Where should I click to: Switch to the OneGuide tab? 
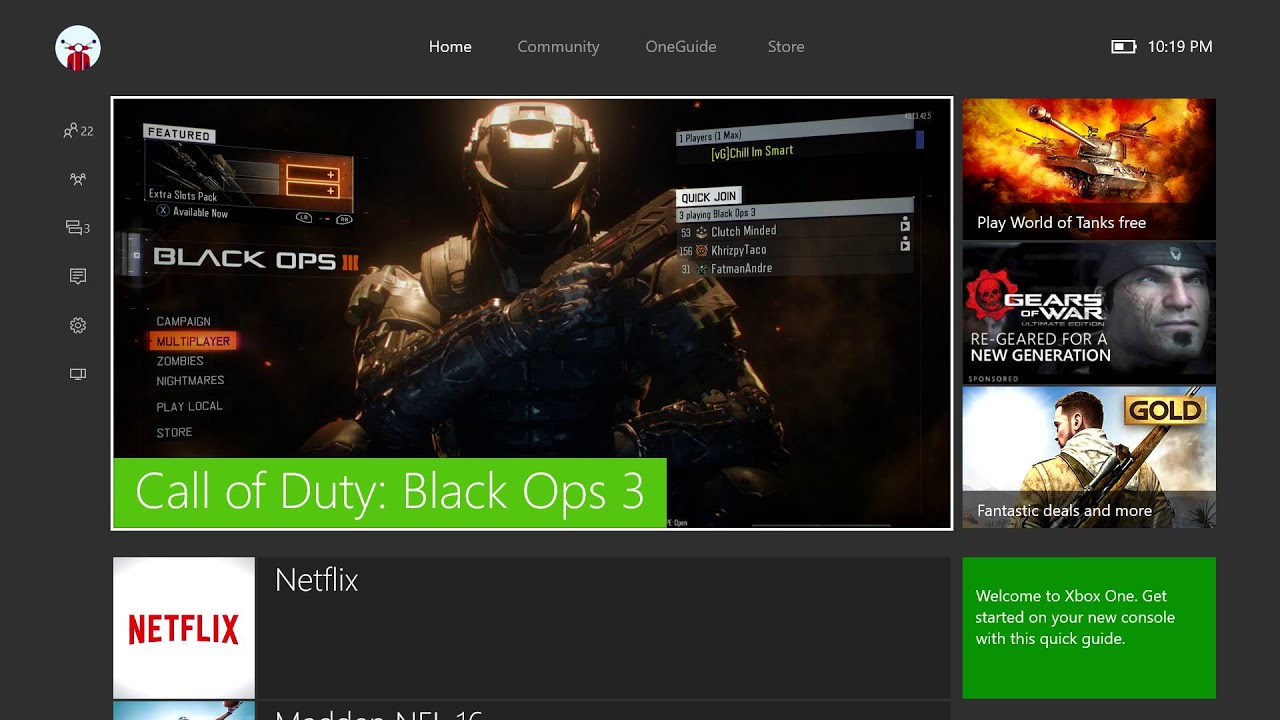pyautogui.click(x=681, y=47)
